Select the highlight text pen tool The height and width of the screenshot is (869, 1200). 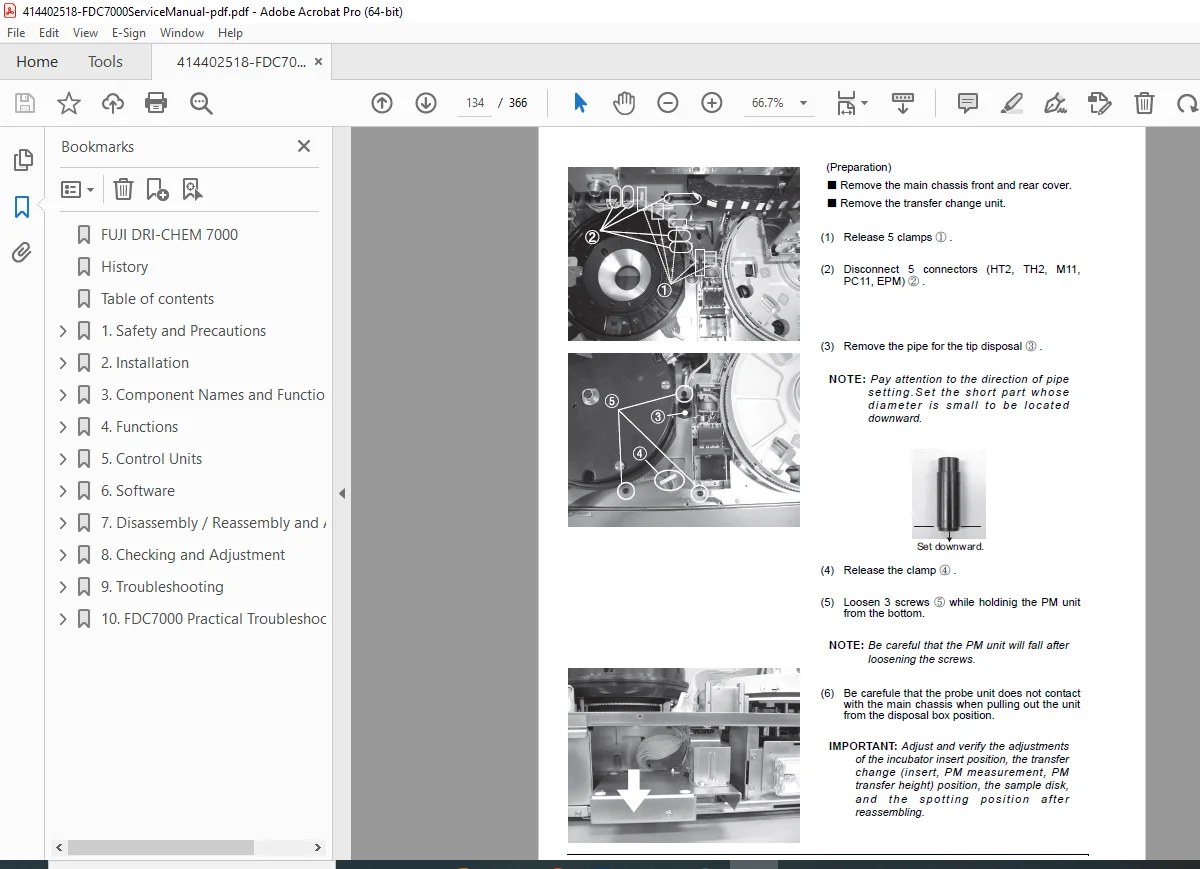click(x=1012, y=103)
